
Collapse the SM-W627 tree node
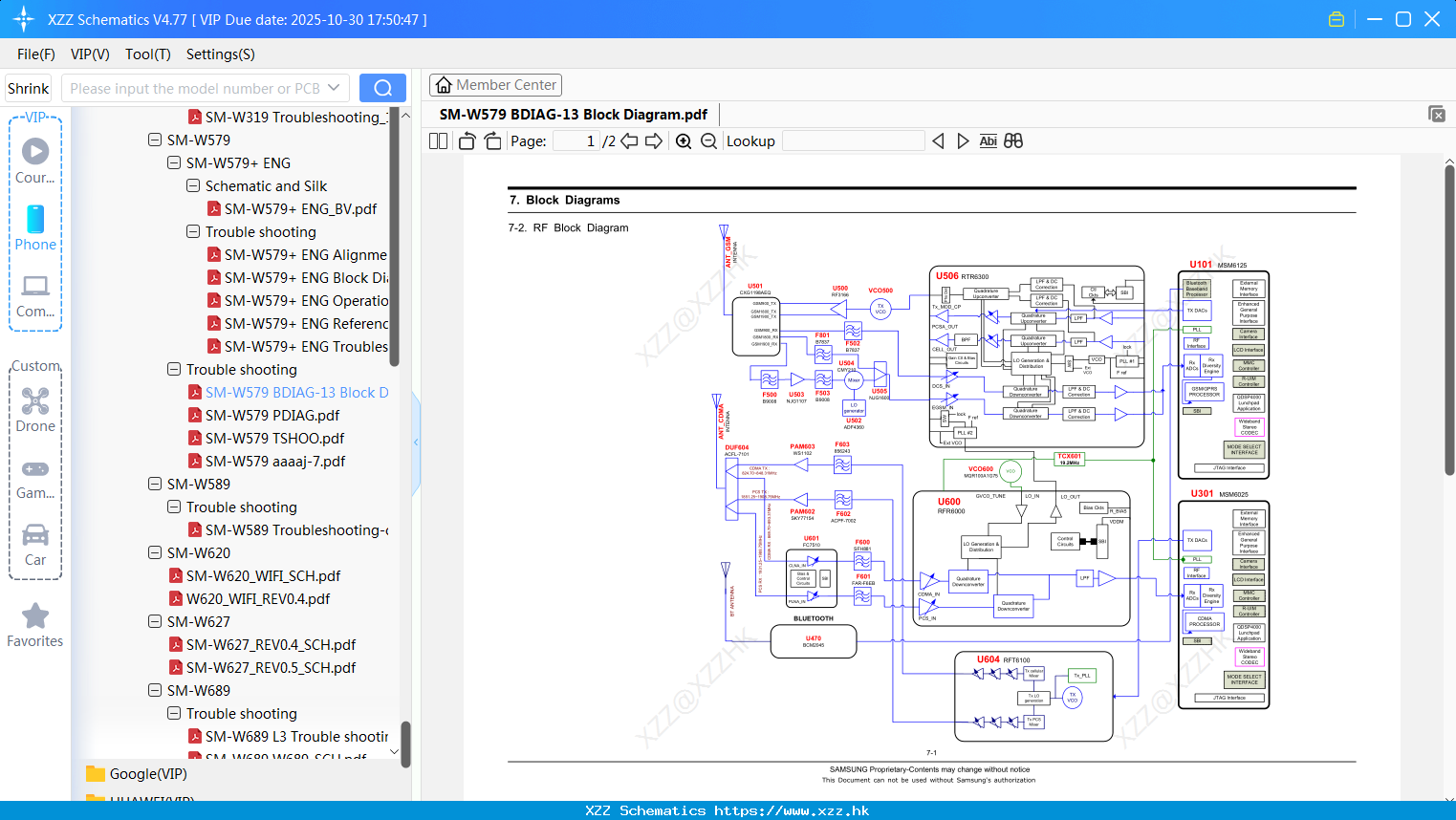155,621
